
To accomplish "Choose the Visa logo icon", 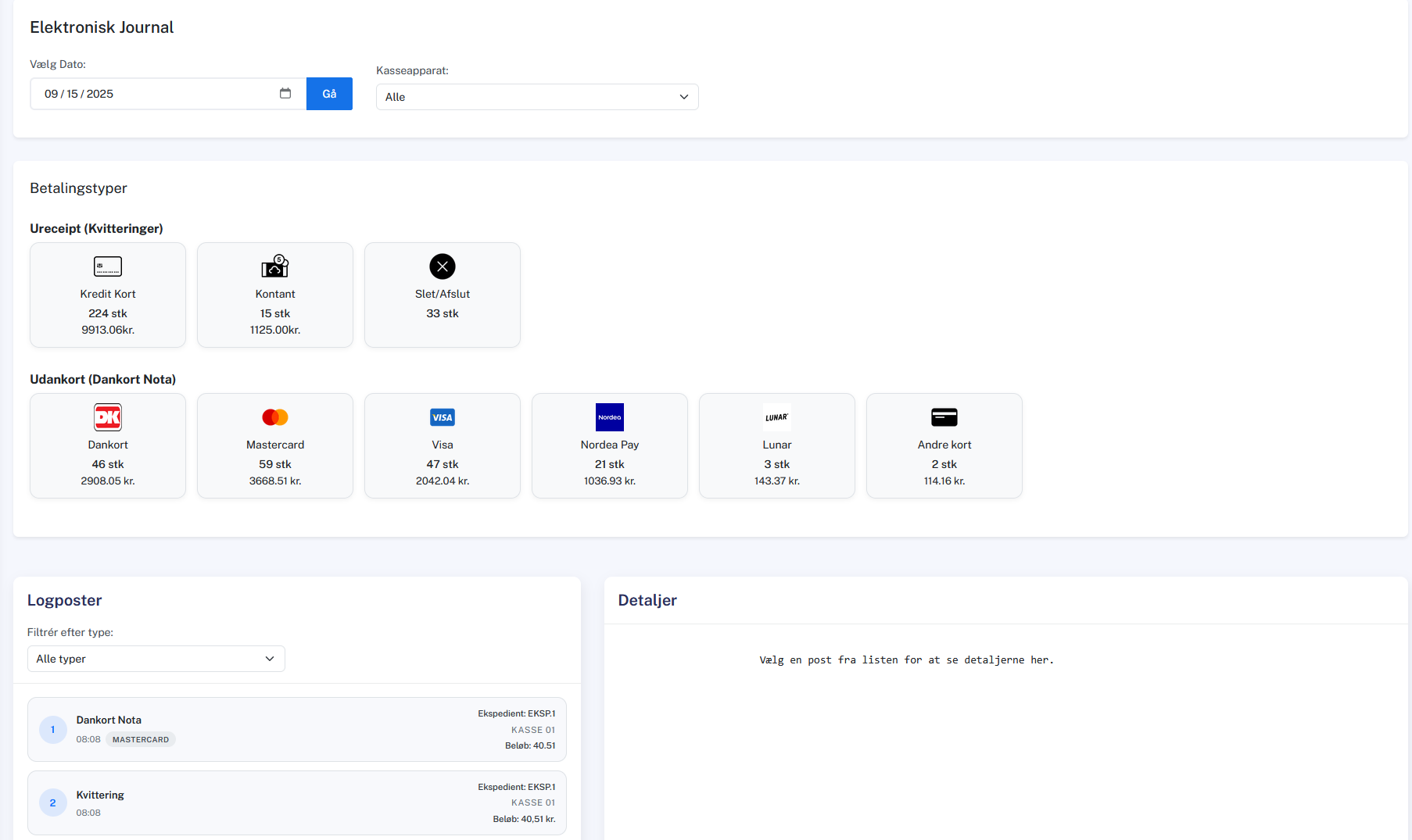I will 443,417.
